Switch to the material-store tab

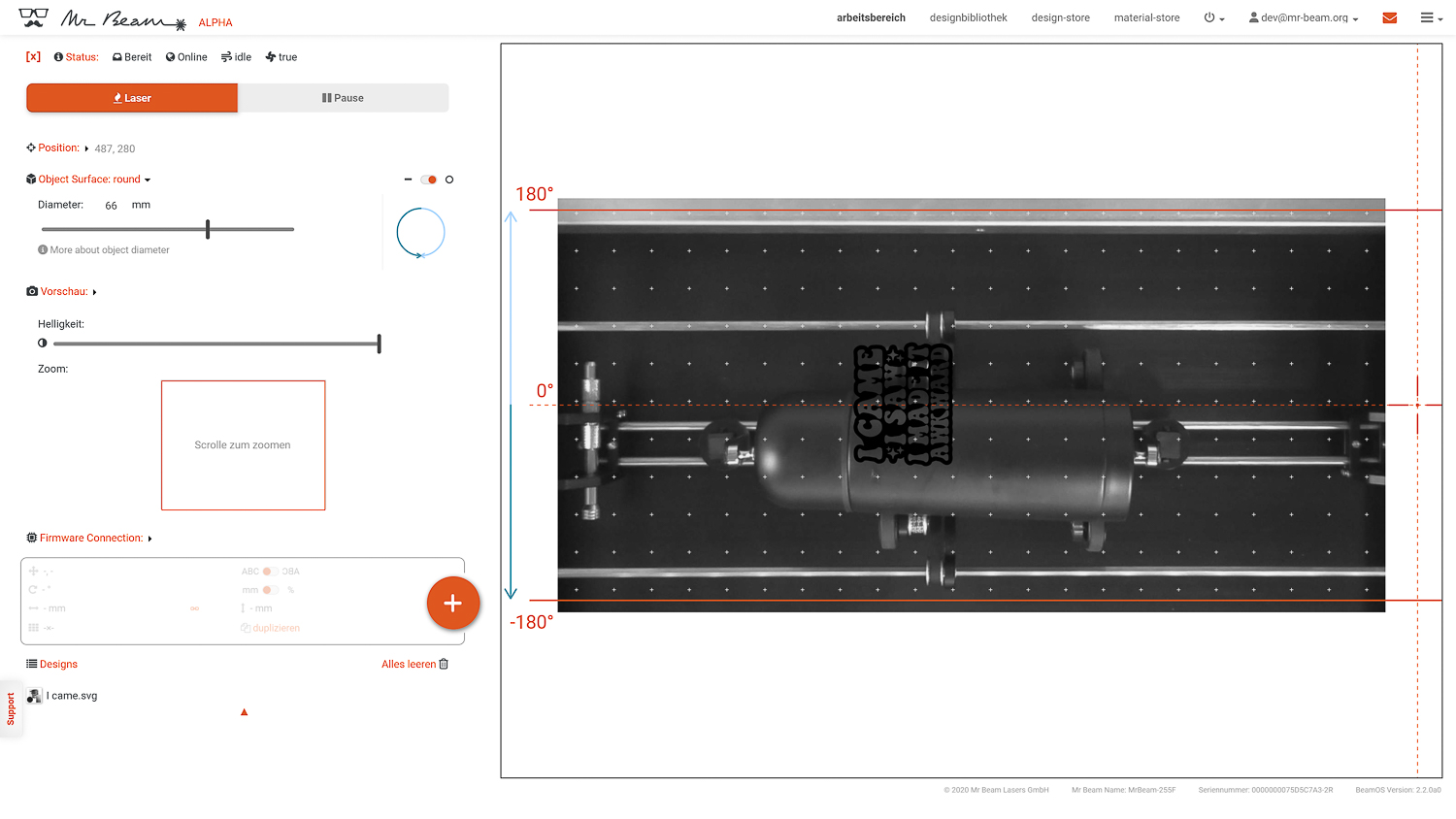coord(1146,17)
